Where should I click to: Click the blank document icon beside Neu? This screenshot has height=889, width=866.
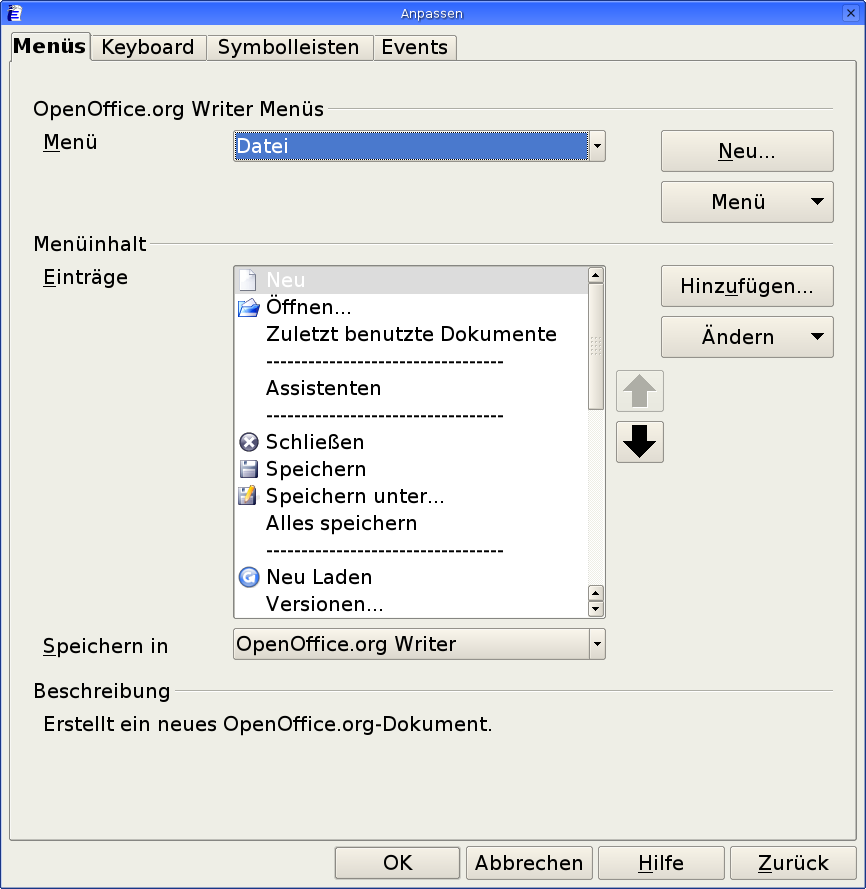(248, 280)
